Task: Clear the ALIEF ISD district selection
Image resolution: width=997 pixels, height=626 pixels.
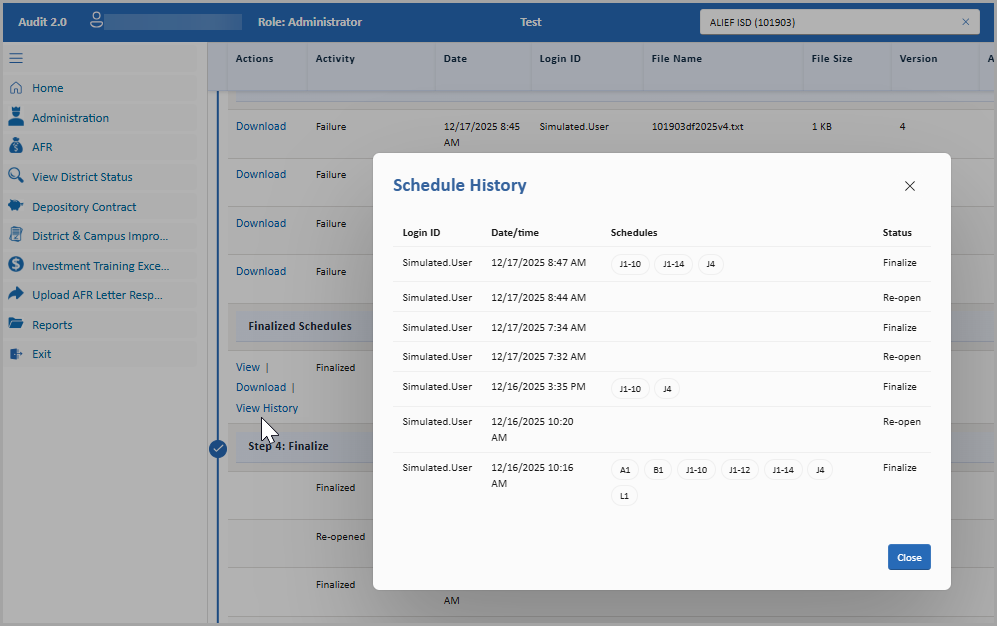Action: point(965,22)
